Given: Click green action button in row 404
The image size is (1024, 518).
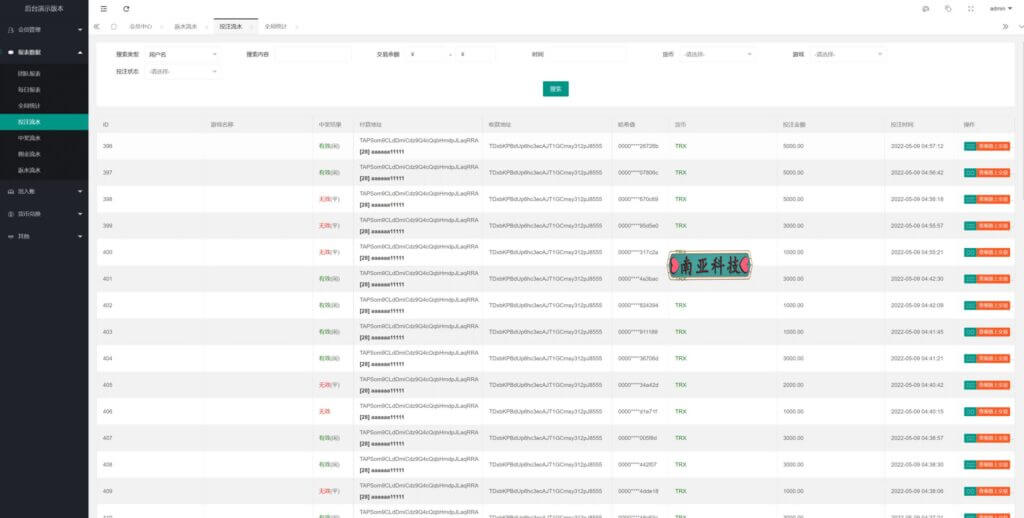Looking at the screenshot, I should coord(970,359).
